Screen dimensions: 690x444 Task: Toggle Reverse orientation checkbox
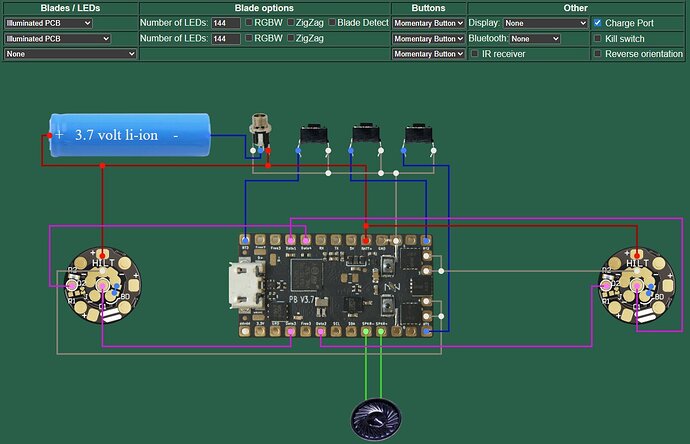(597, 53)
